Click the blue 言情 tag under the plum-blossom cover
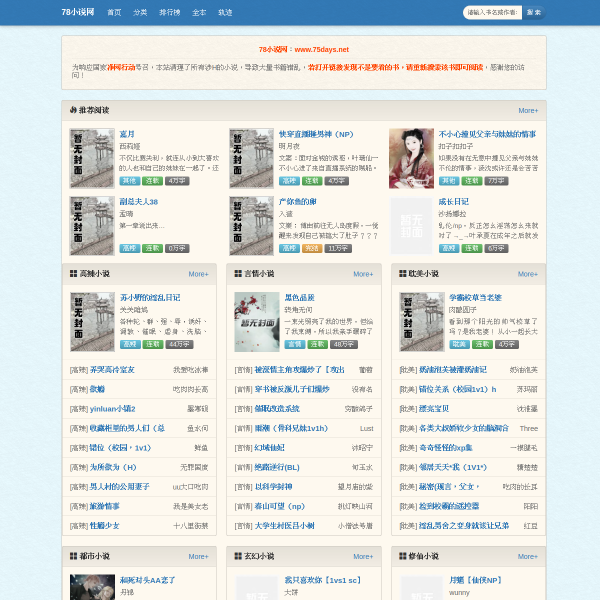The height and width of the screenshot is (600, 600). (x=295, y=344)
